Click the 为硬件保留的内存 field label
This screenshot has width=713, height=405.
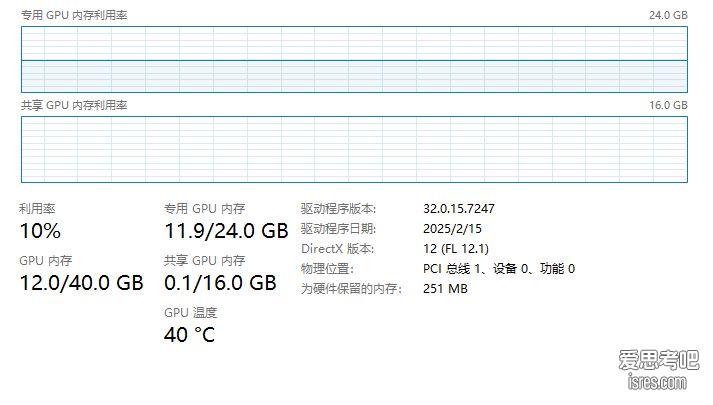tap(351, 289)
